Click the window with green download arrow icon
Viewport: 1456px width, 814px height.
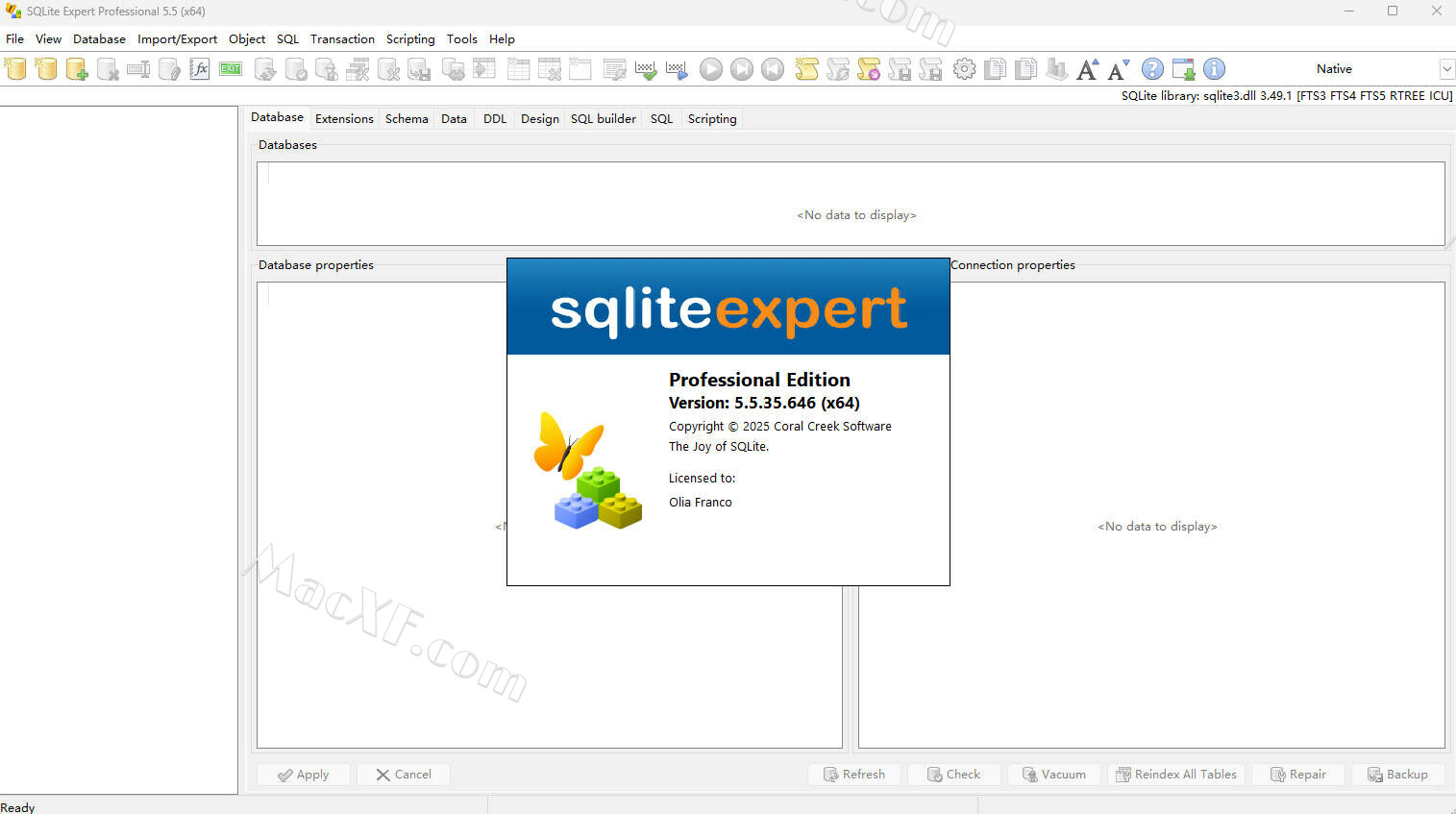click(x=1183, y=69)
